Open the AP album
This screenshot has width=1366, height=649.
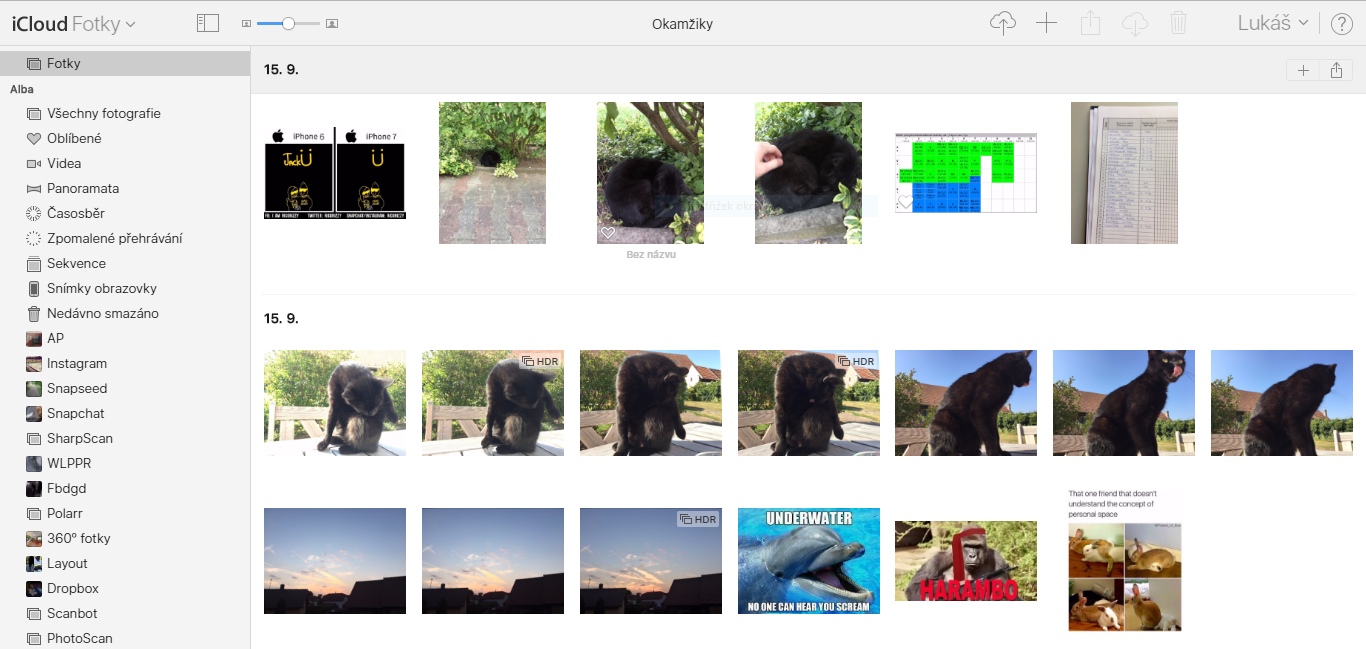pos(125,338)
